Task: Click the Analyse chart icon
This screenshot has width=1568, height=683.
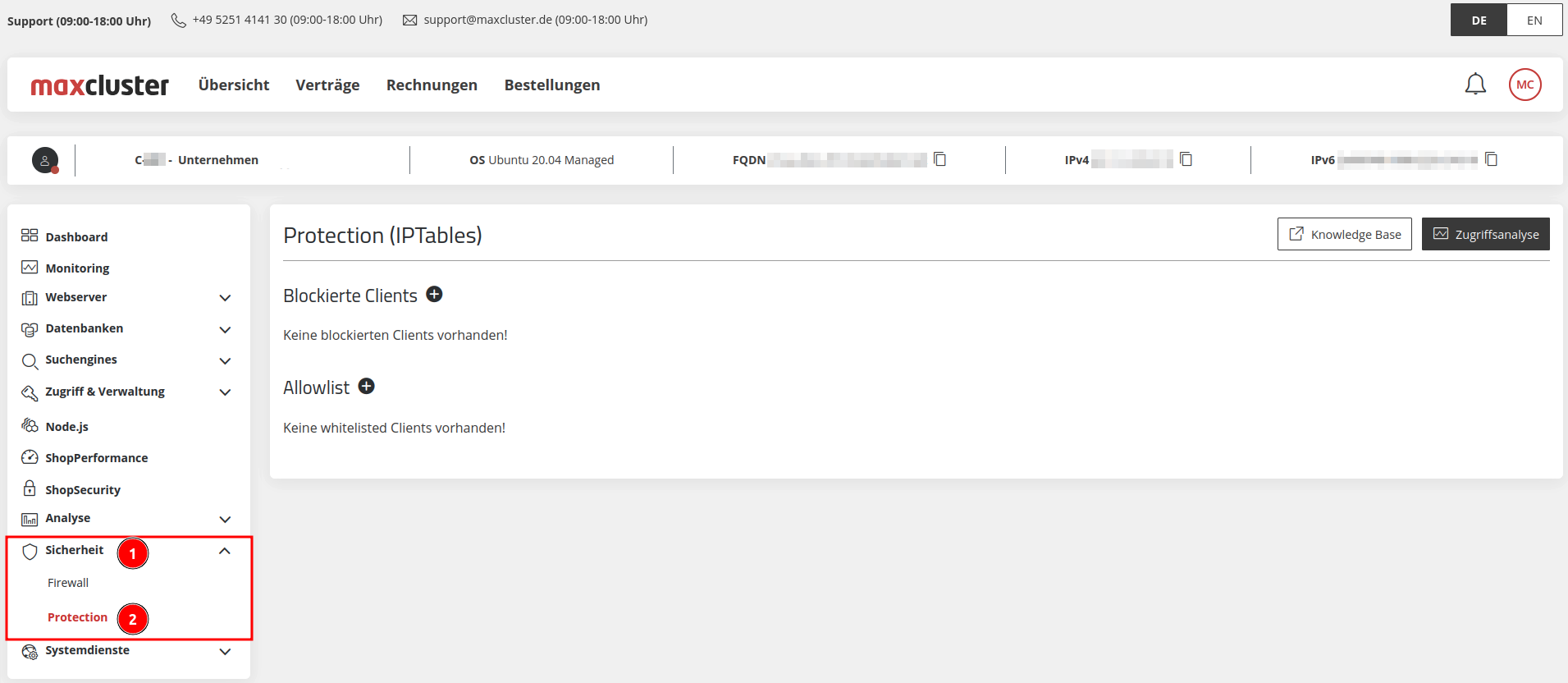Action: coord(30,520)
